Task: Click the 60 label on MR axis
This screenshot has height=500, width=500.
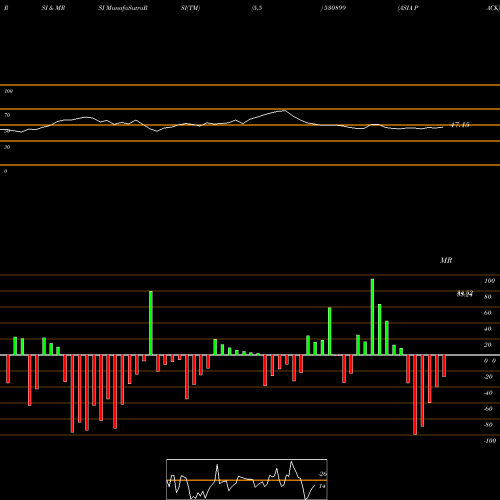Action: point(488,313)
